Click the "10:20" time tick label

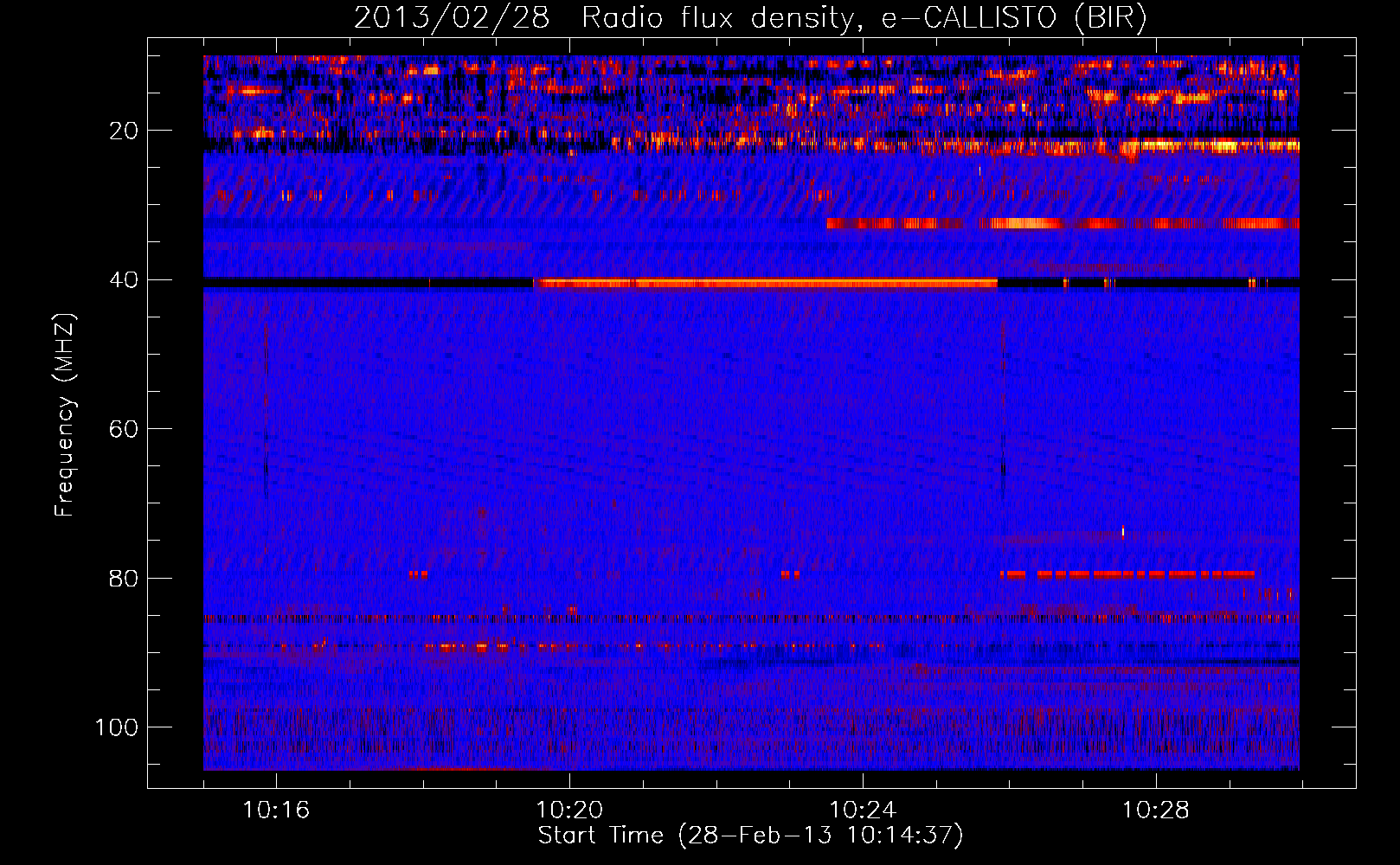[x=569, y=811]
